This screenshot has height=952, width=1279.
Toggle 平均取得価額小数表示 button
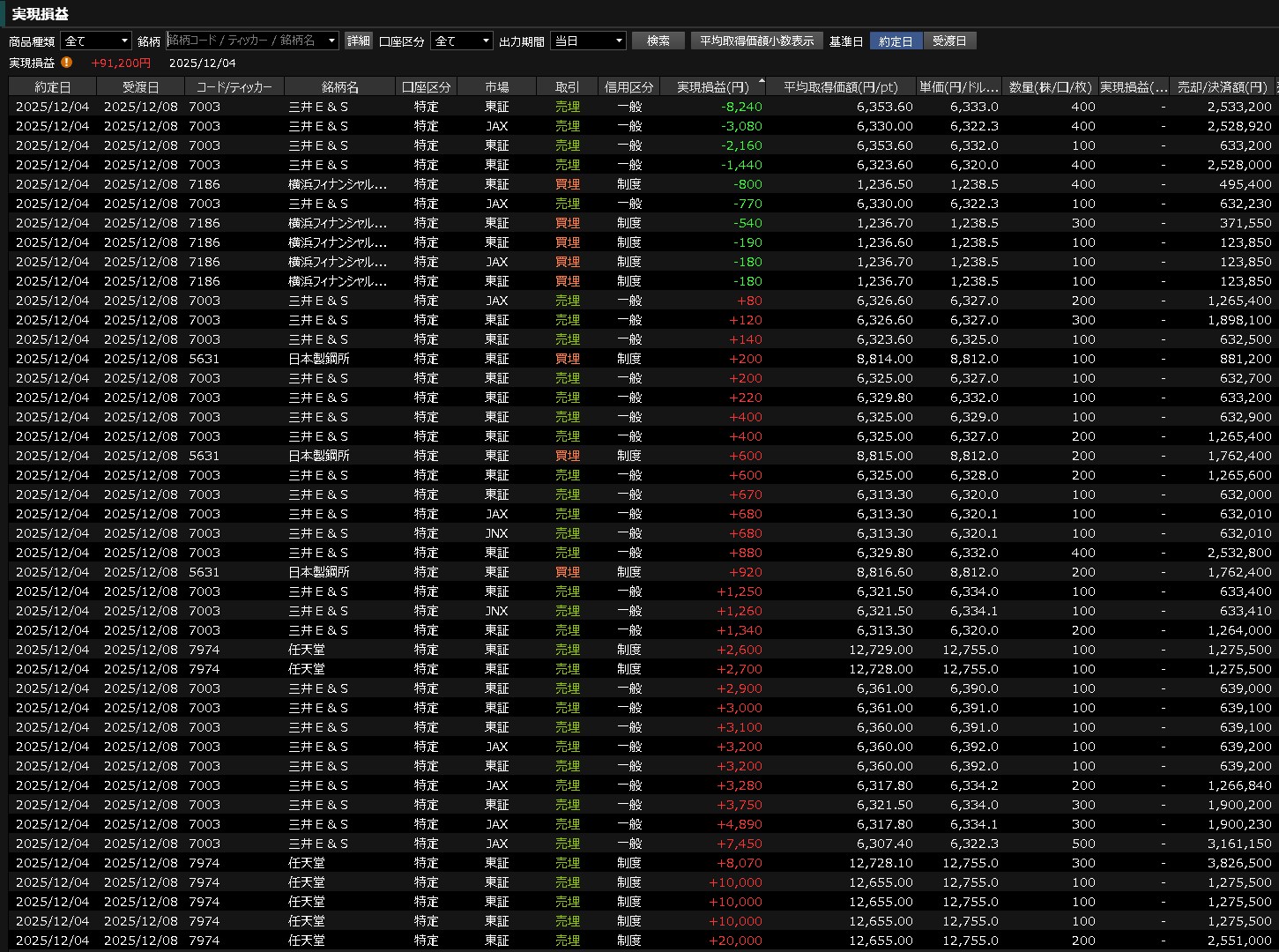tap(756, 41)
